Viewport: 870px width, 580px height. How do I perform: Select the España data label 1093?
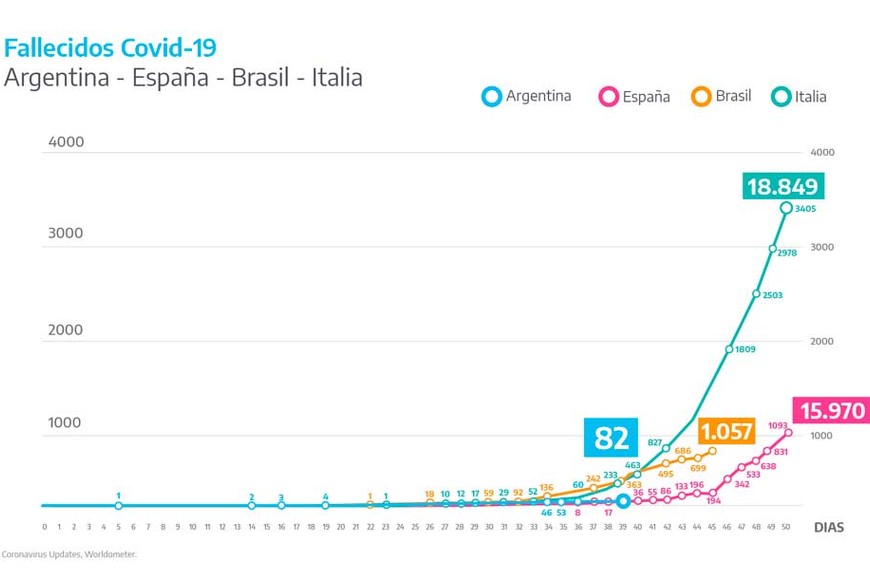click(779, 425)
